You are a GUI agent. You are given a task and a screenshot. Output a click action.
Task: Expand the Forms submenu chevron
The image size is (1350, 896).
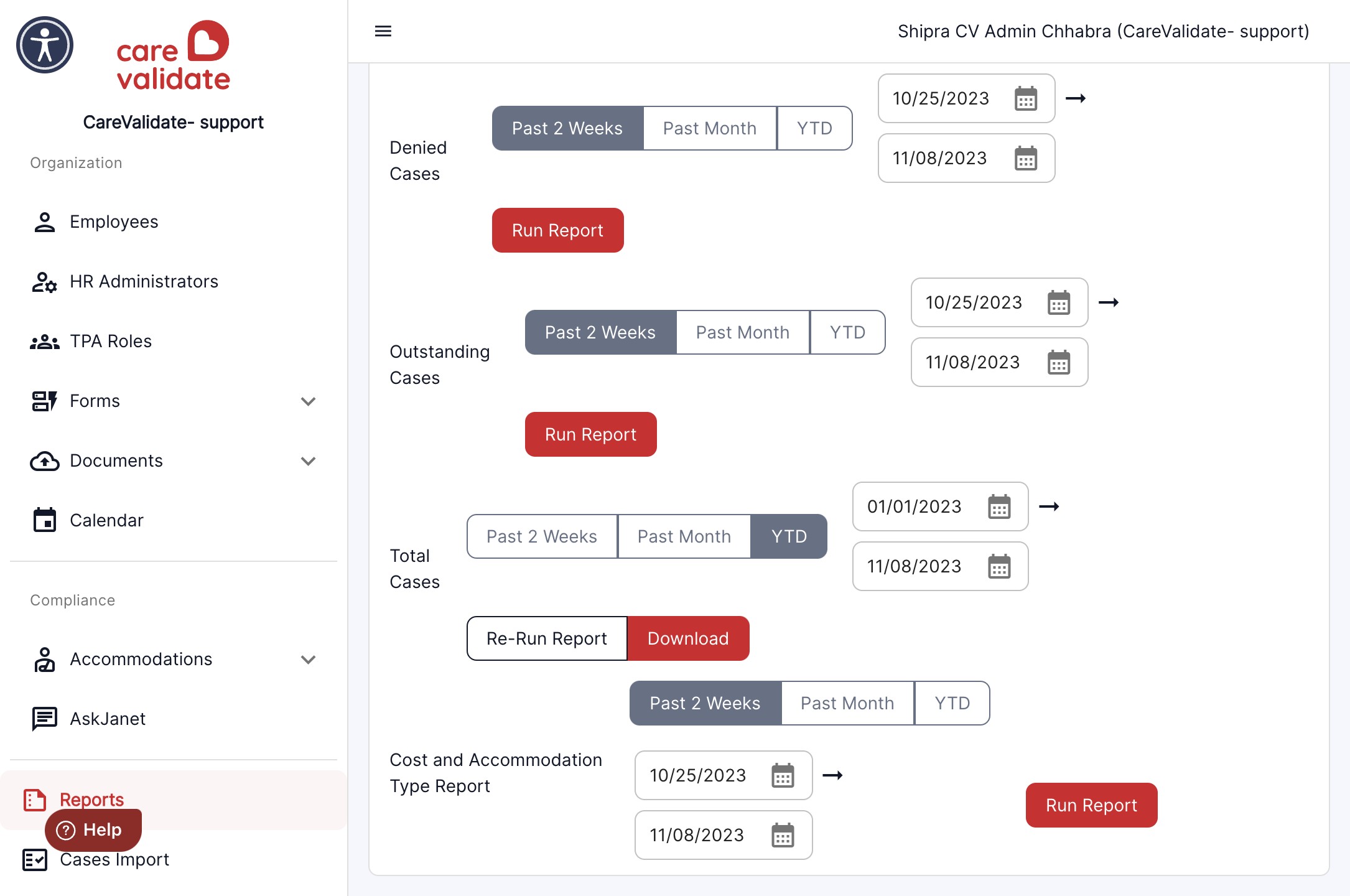pos(308,401)
